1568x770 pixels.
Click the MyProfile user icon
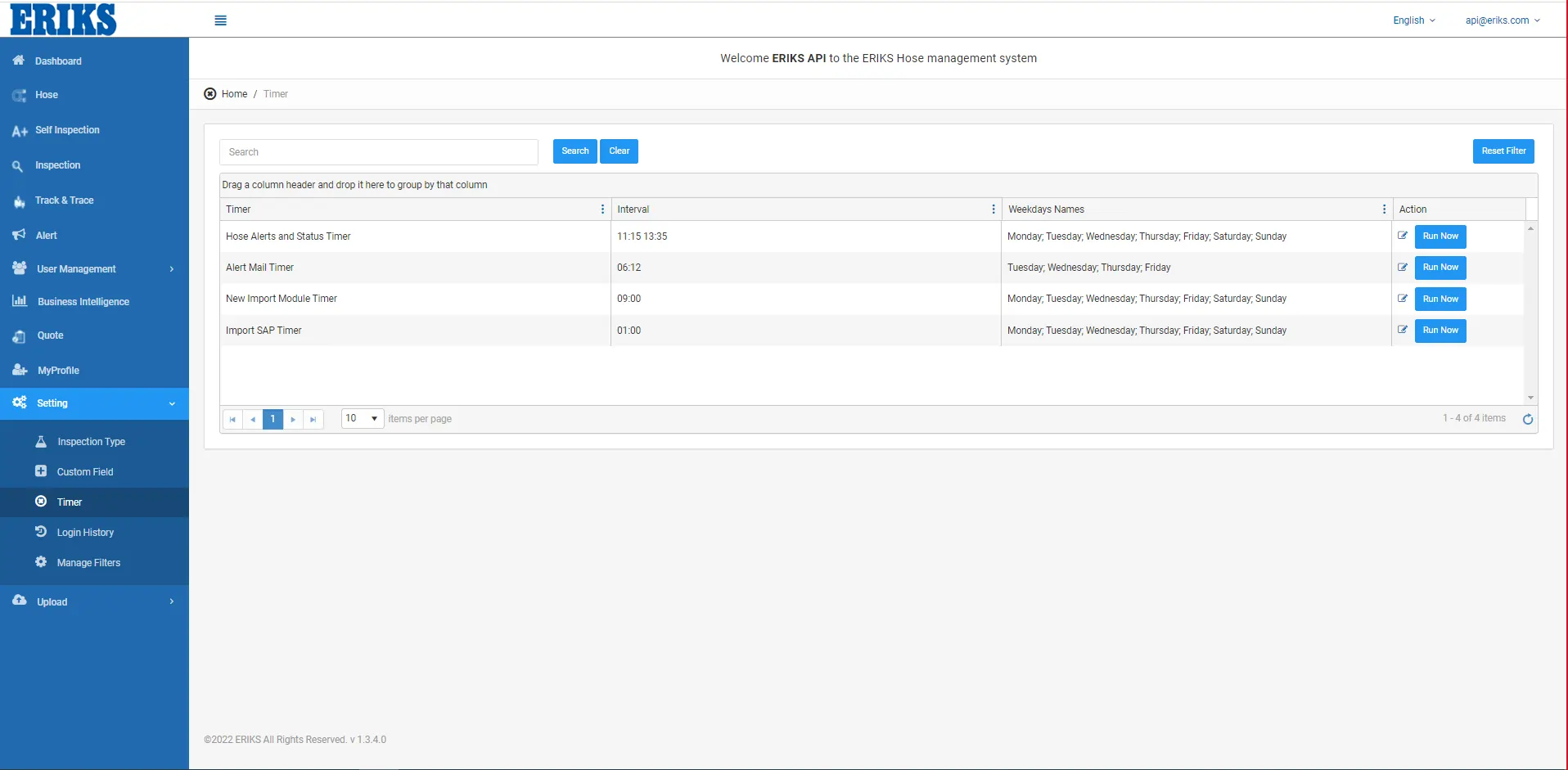pos(20,370)
